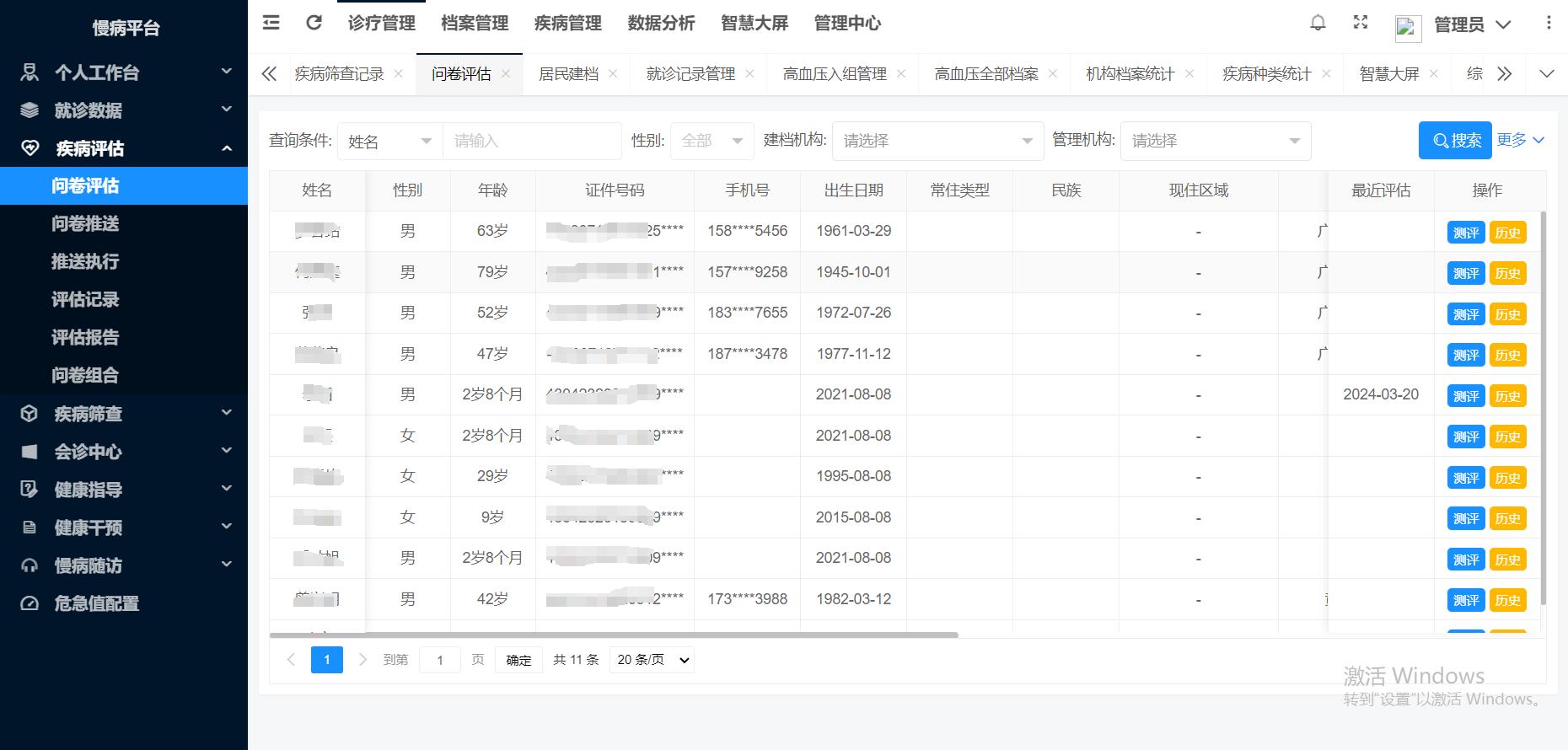Open the 数据分析 top menu
Screen dimensions: 1568x750
click(x=661, y=24)
